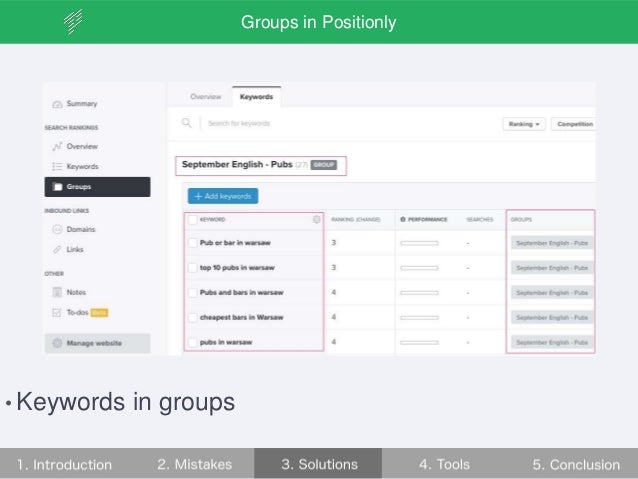
Task: Click keyword 'pubs in warsaw'
Action: pos(226,342)
